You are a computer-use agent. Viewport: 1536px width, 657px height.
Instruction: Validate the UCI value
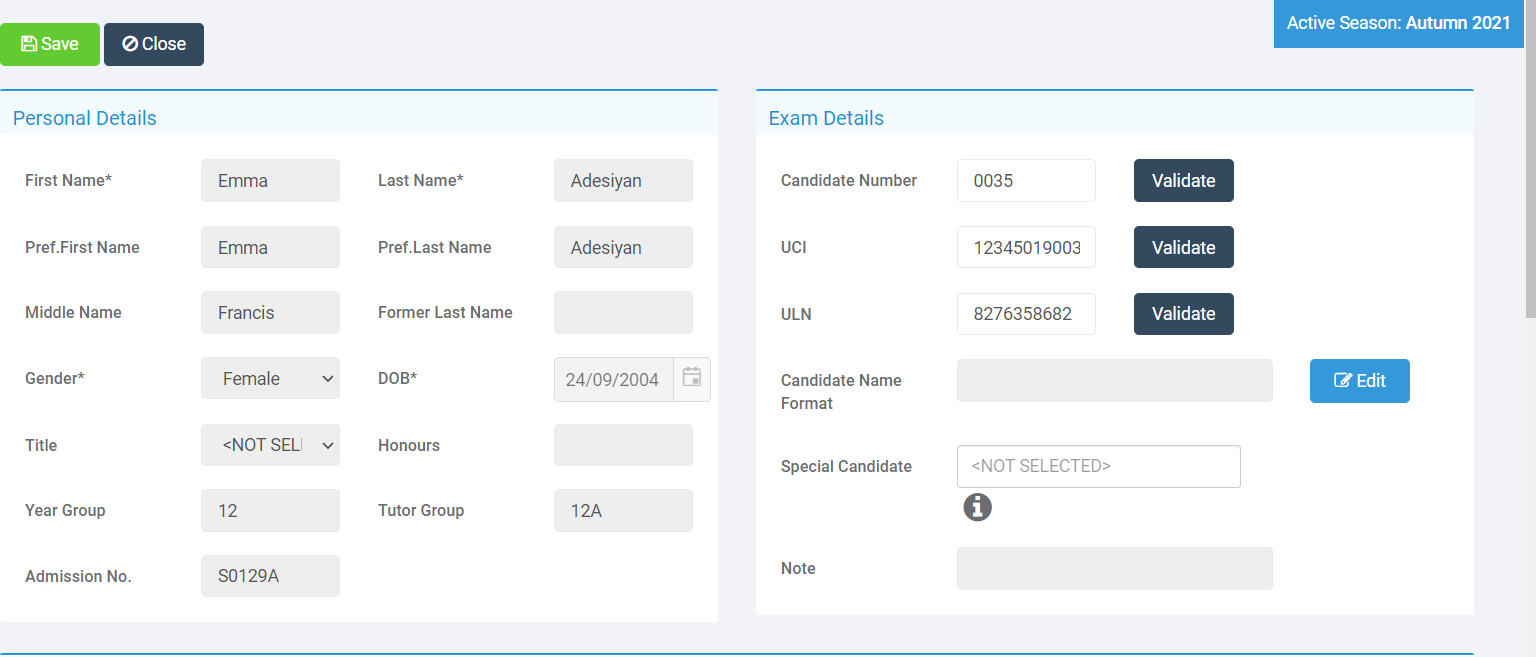1183,247
